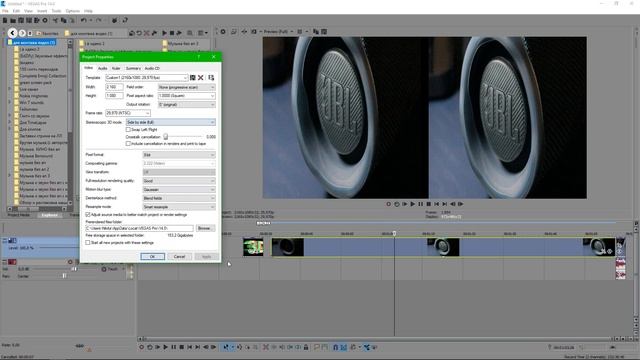Image resolution: width=640 pixels, height=360 pixels.
Task: Click the Lock event padlock icon in bottom toolbar
Action: [306, 347]
